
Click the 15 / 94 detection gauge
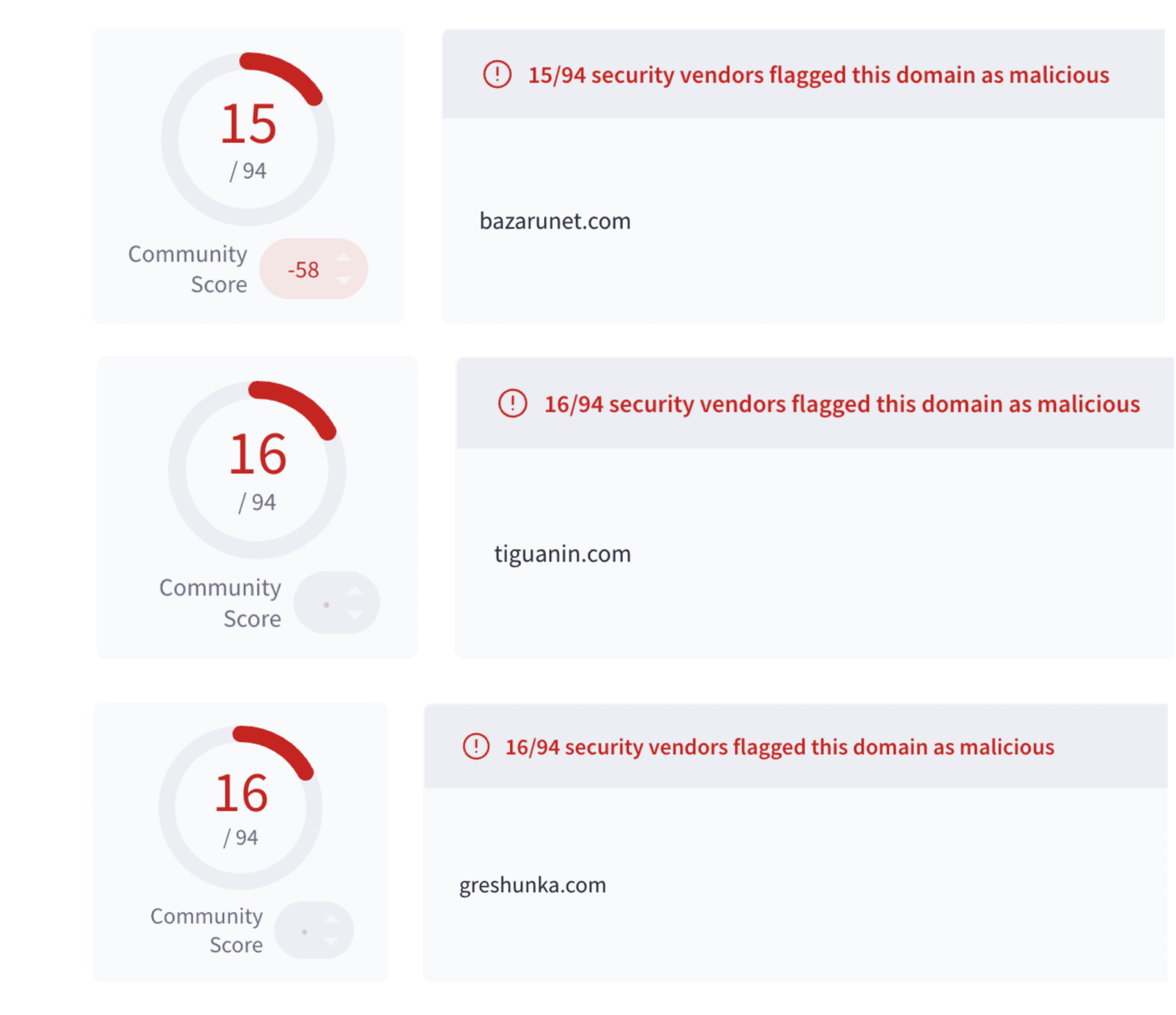pyautogui.click(x=247, y=139)
